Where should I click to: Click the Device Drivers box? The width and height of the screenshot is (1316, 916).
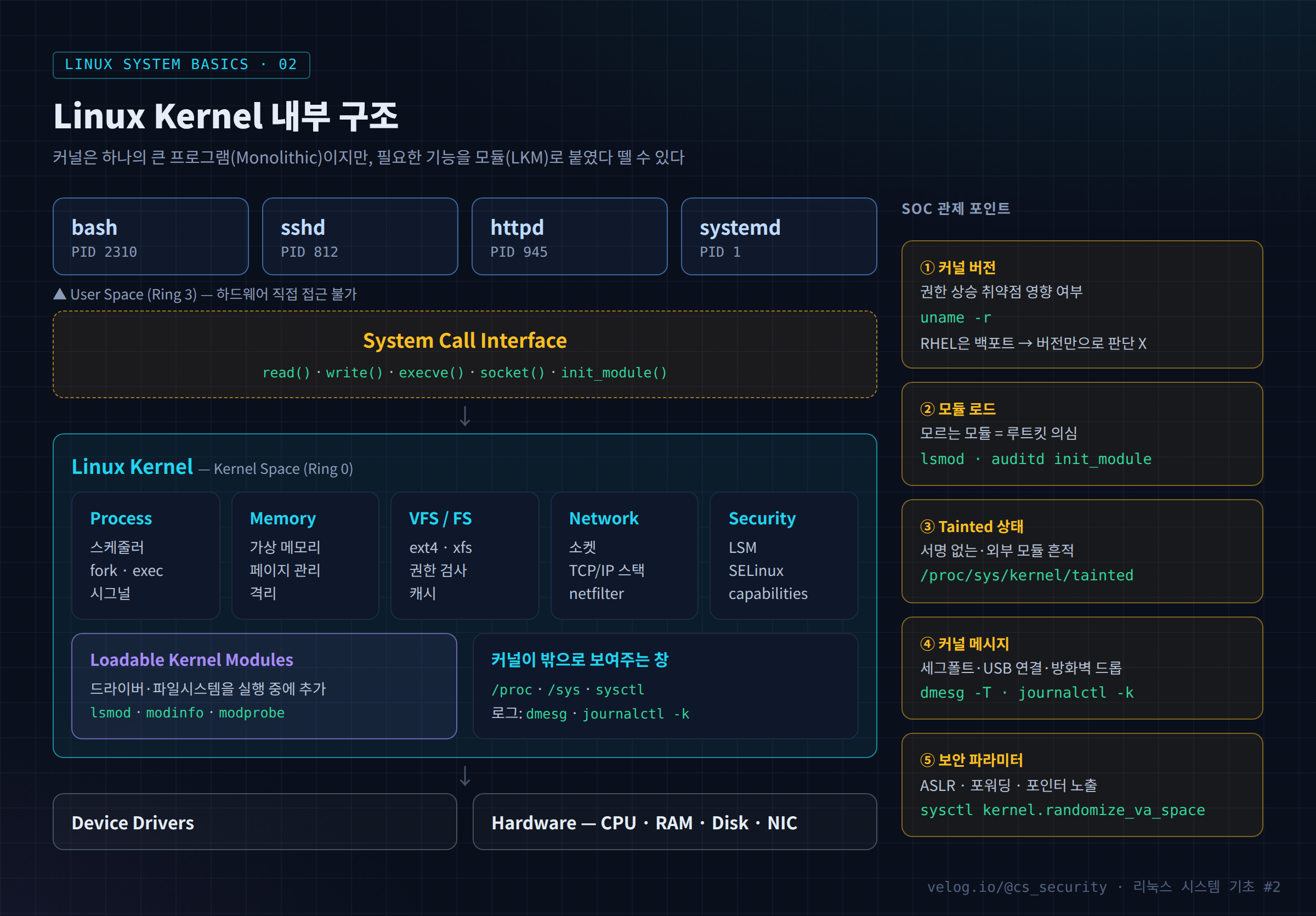click(x=255, y=822)
